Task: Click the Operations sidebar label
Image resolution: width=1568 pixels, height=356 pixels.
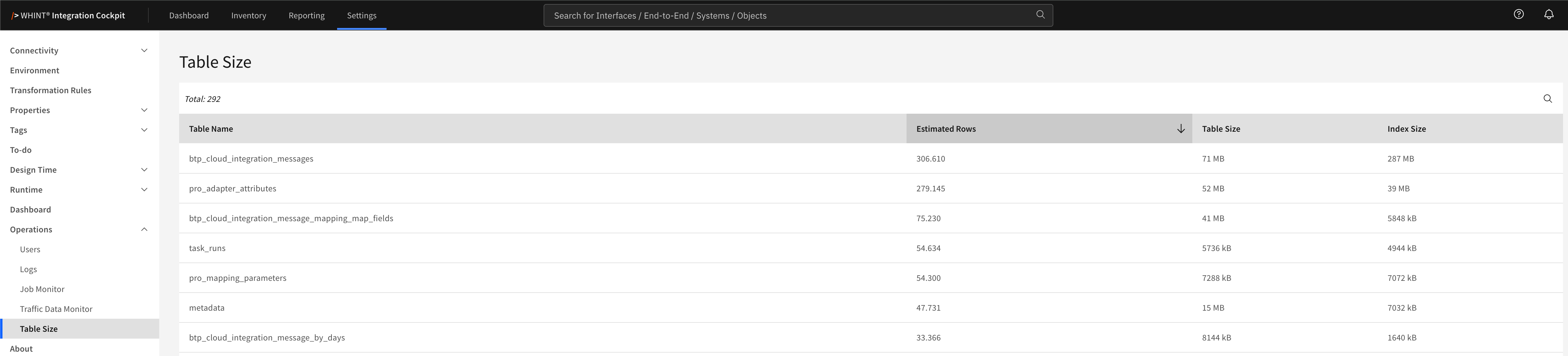Action: 31,229
